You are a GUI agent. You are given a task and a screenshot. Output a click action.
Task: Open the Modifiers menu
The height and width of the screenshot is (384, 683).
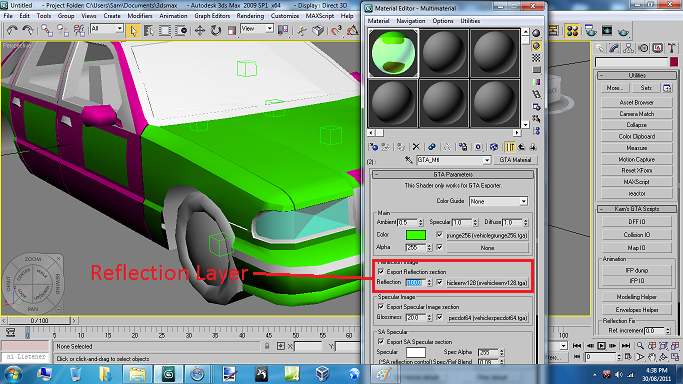139,16
